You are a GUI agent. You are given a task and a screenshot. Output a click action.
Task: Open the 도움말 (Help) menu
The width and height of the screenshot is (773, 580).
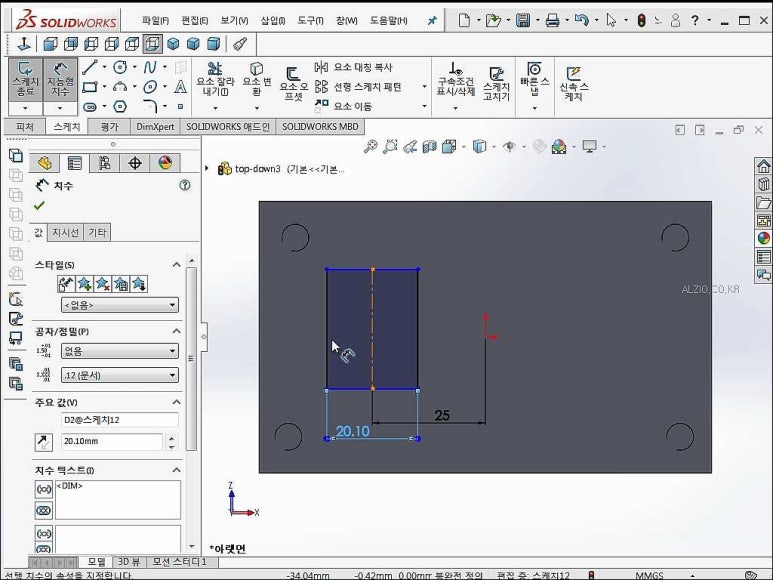tap(388, 20)
